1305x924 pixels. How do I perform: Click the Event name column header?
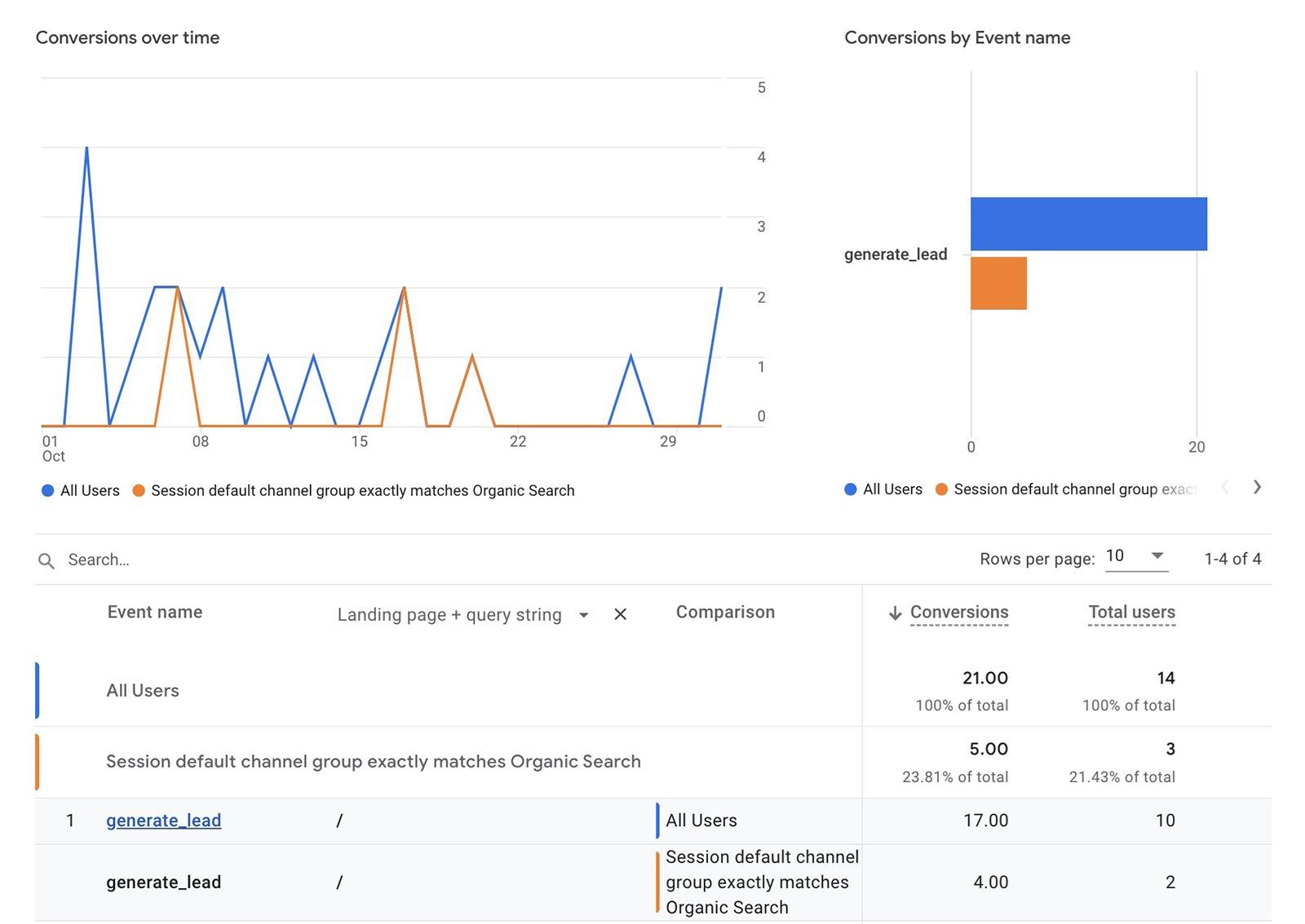[155, 612]
